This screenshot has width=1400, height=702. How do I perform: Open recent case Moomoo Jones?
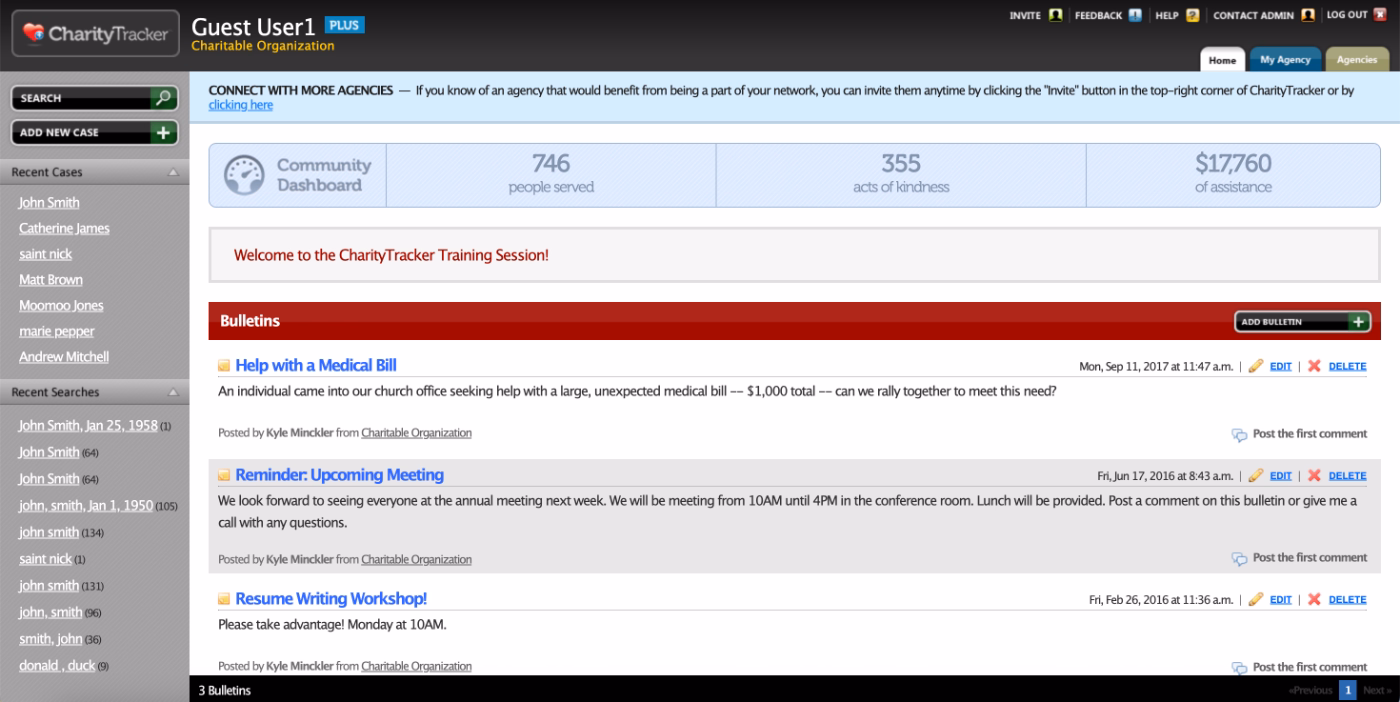[61, 306]
